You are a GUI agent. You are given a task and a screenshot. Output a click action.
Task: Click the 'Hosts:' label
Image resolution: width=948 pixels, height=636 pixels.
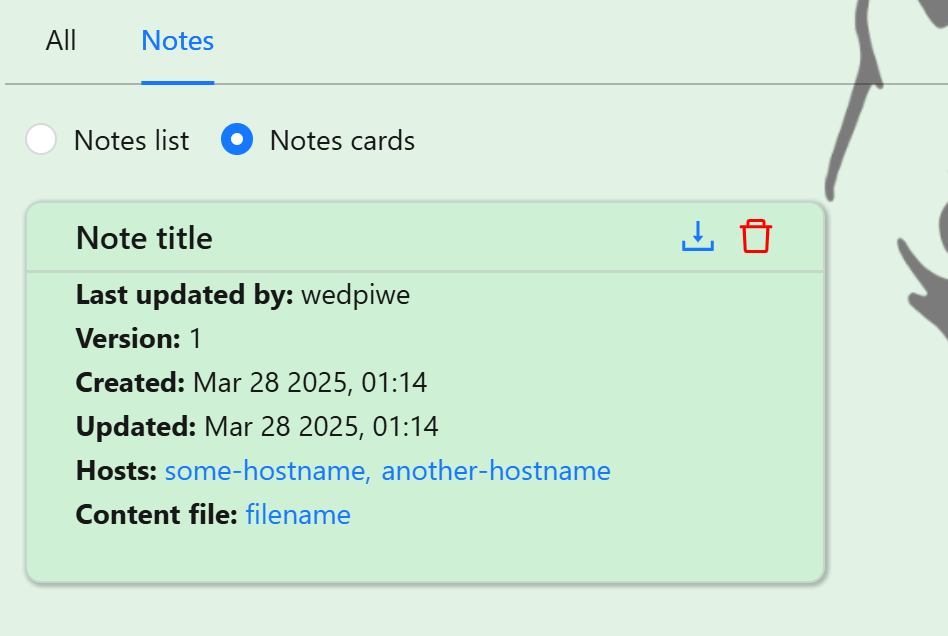[116, 470]
